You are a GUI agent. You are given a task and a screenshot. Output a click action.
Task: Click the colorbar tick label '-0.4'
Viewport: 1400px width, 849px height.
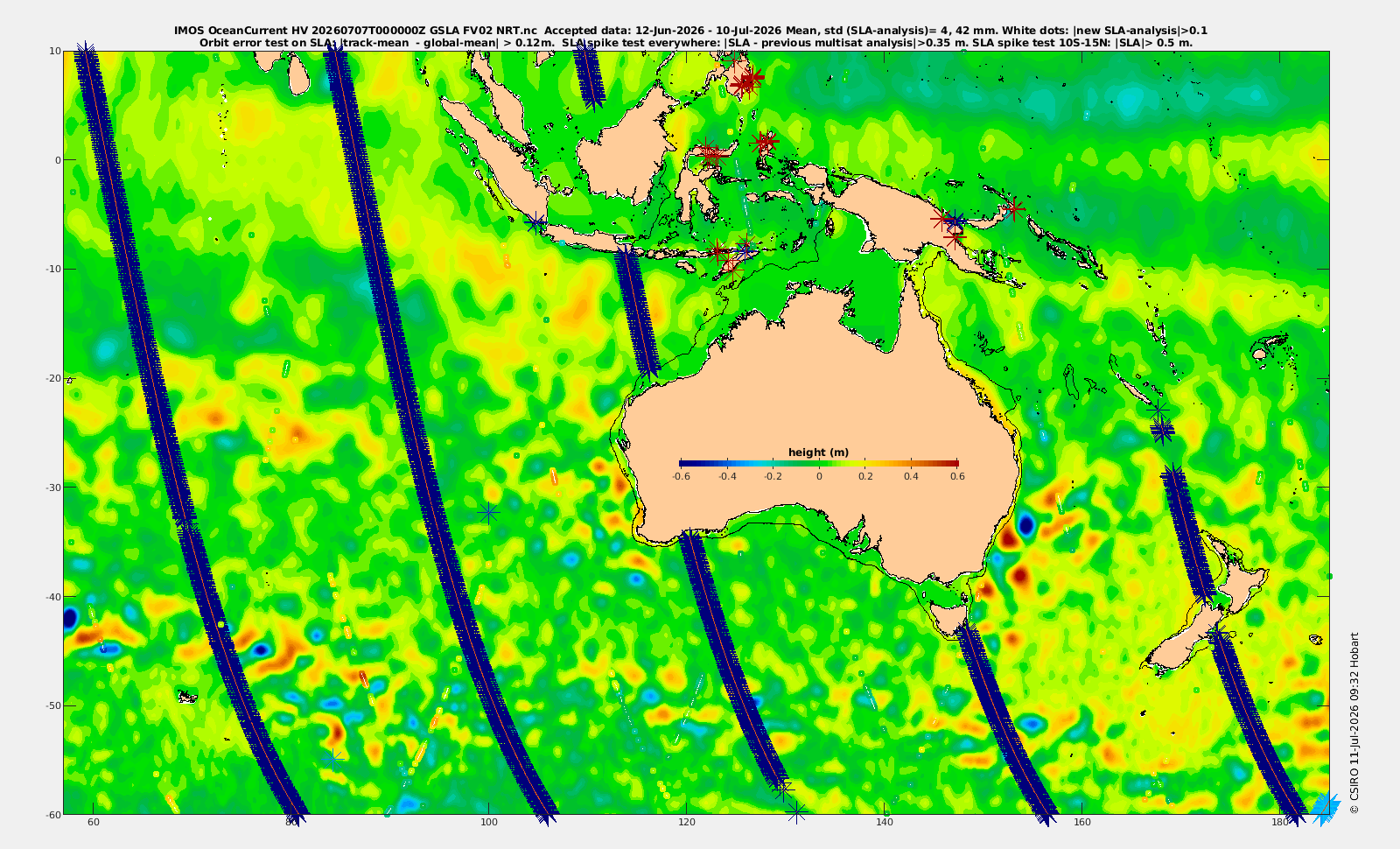(726, 476)
